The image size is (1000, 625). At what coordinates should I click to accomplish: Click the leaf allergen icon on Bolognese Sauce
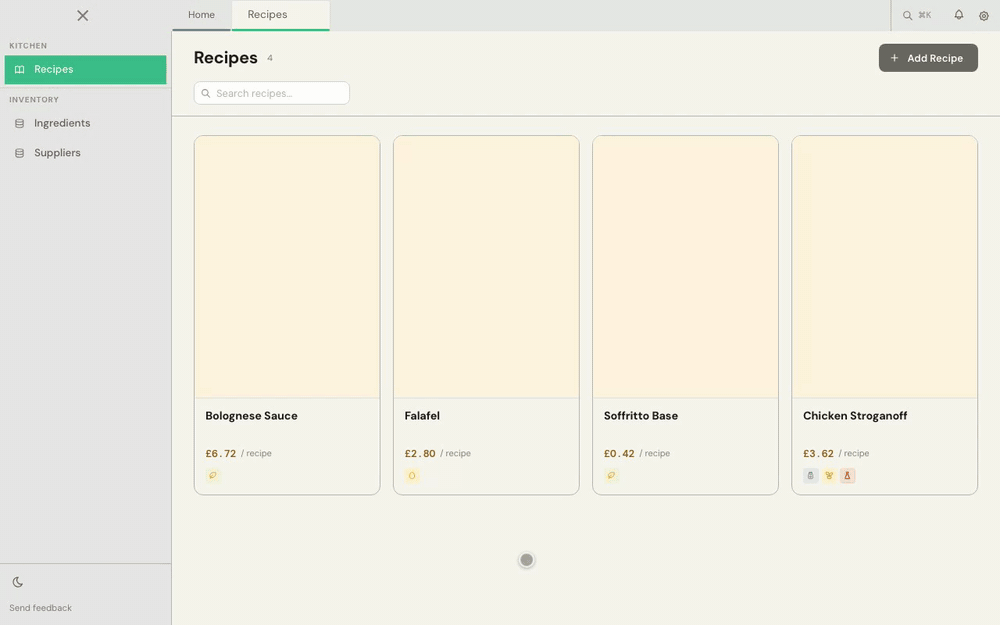pyautogui.click(x=213, y=475)
